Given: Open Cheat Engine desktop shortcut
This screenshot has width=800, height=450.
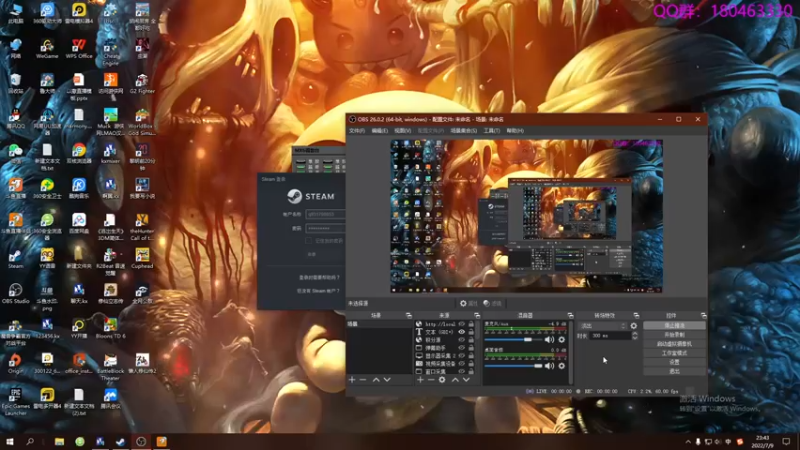Looking at the screenshot, I should (110, 52).
